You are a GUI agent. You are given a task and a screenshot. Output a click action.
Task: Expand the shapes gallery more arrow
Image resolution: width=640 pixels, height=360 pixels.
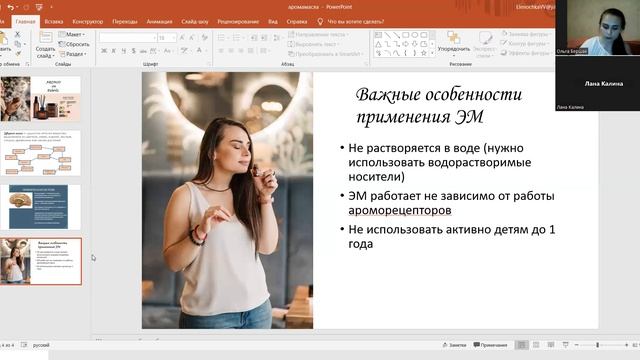click(432, 53)
